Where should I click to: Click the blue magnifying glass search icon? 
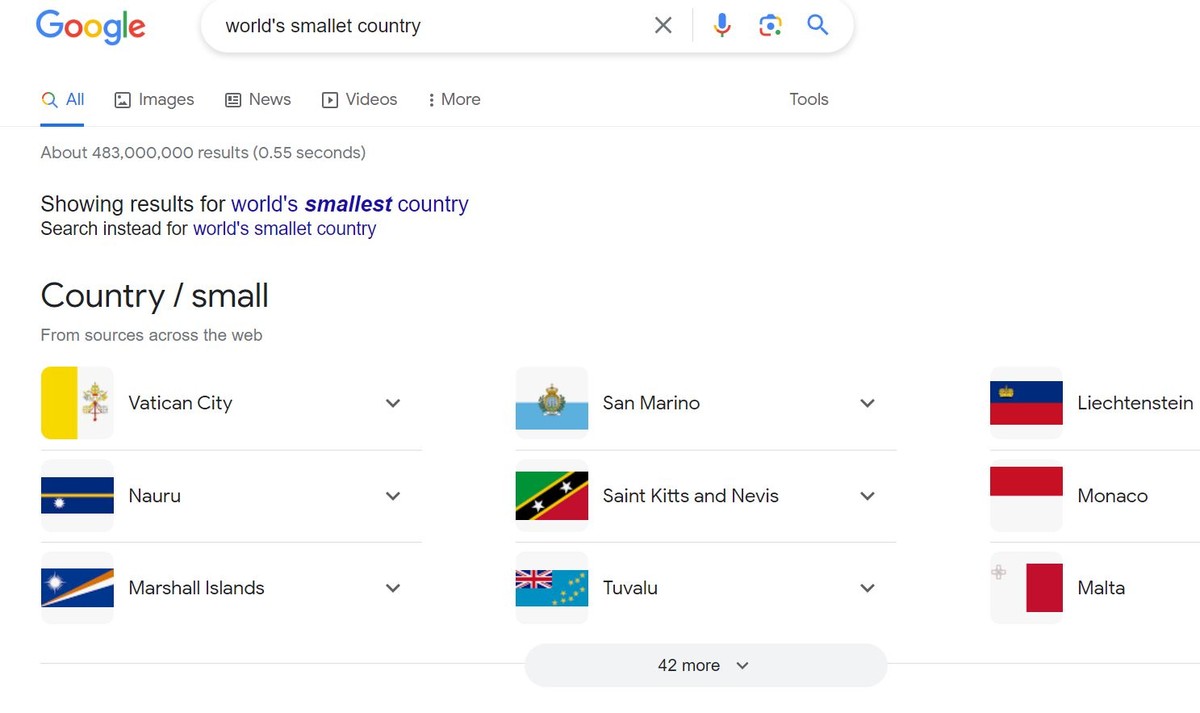818,26
